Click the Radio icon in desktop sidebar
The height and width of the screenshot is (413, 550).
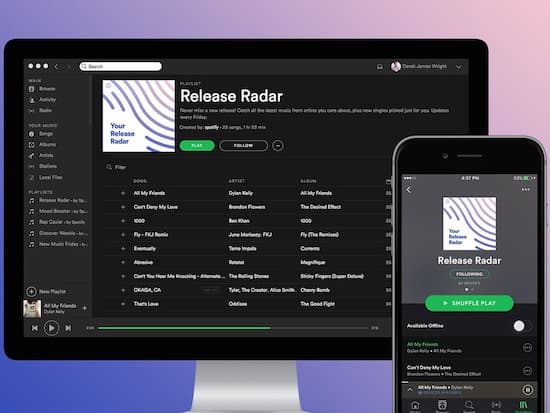[32, 111]
